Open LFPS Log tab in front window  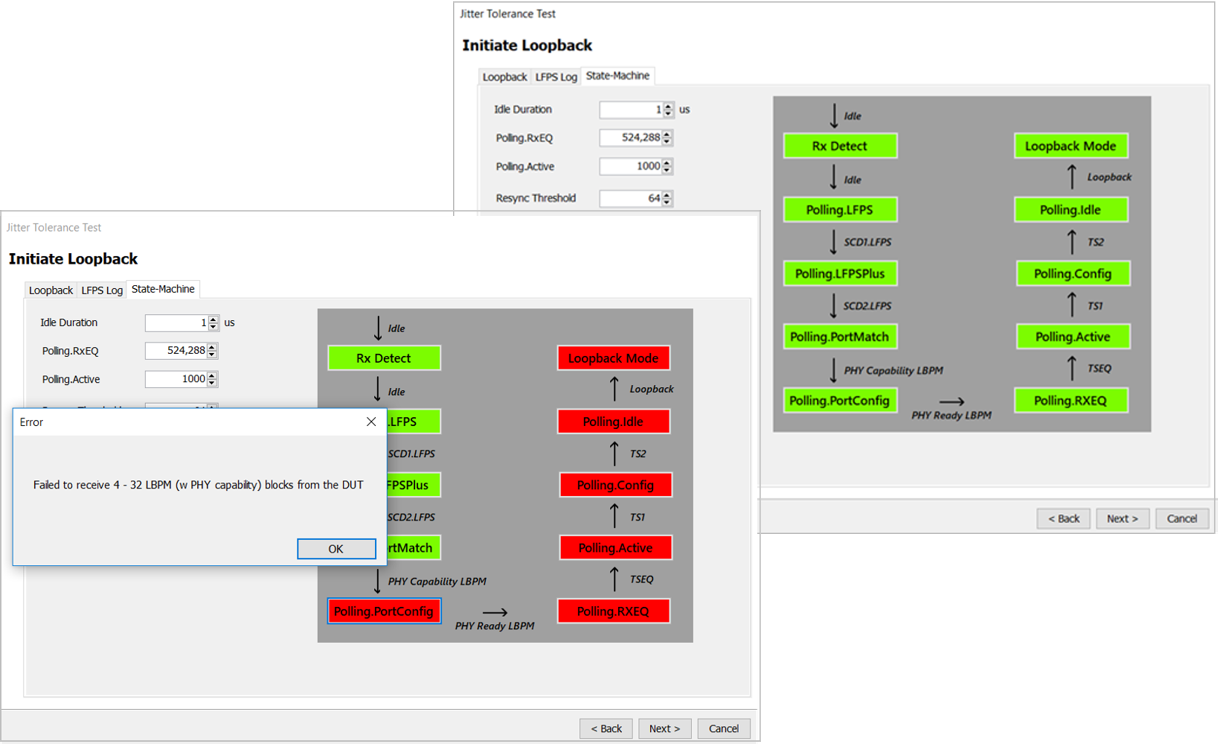tap(102, 290)
